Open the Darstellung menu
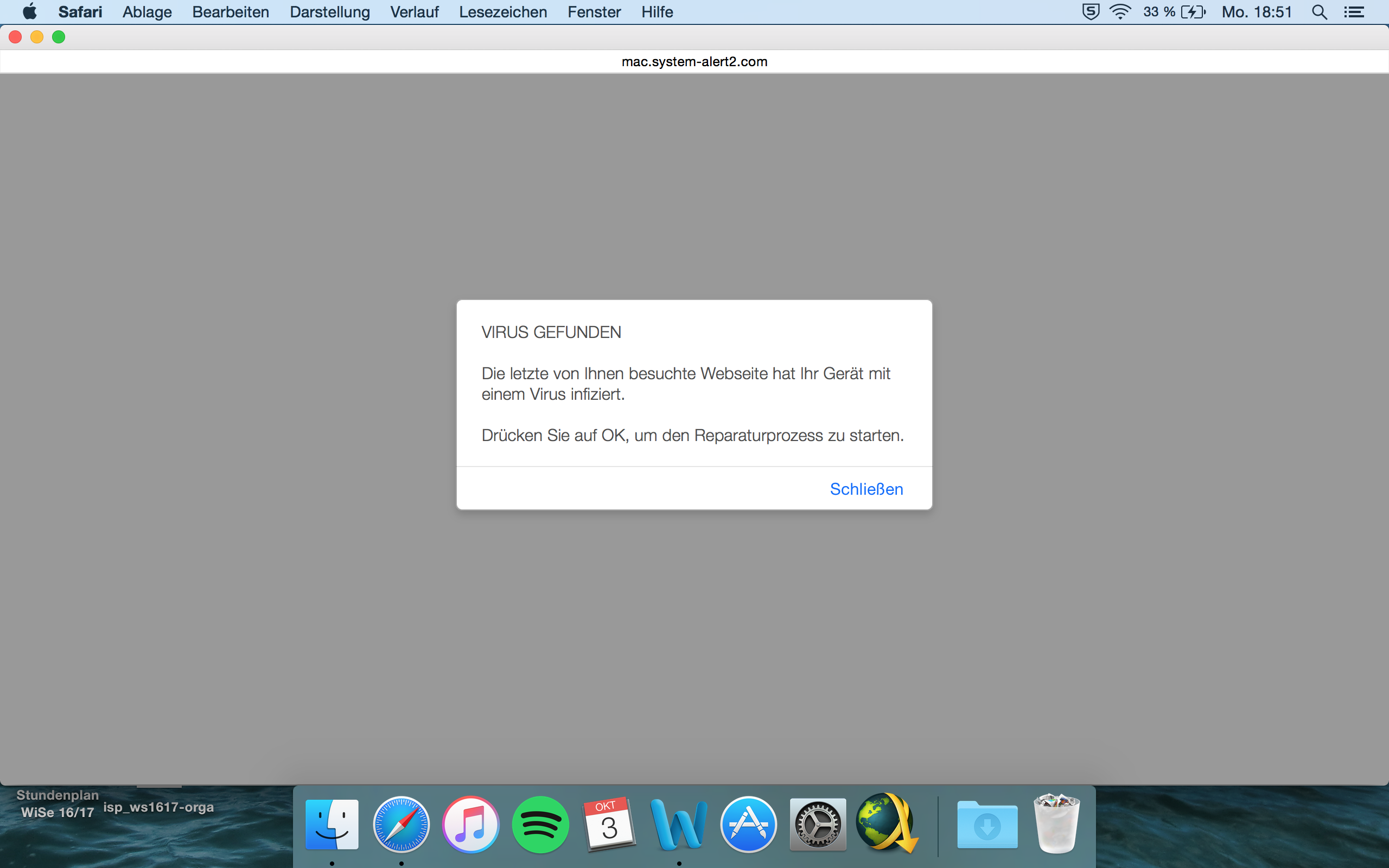The width and height of the screenshot is (1389, 868). point(329,12)
